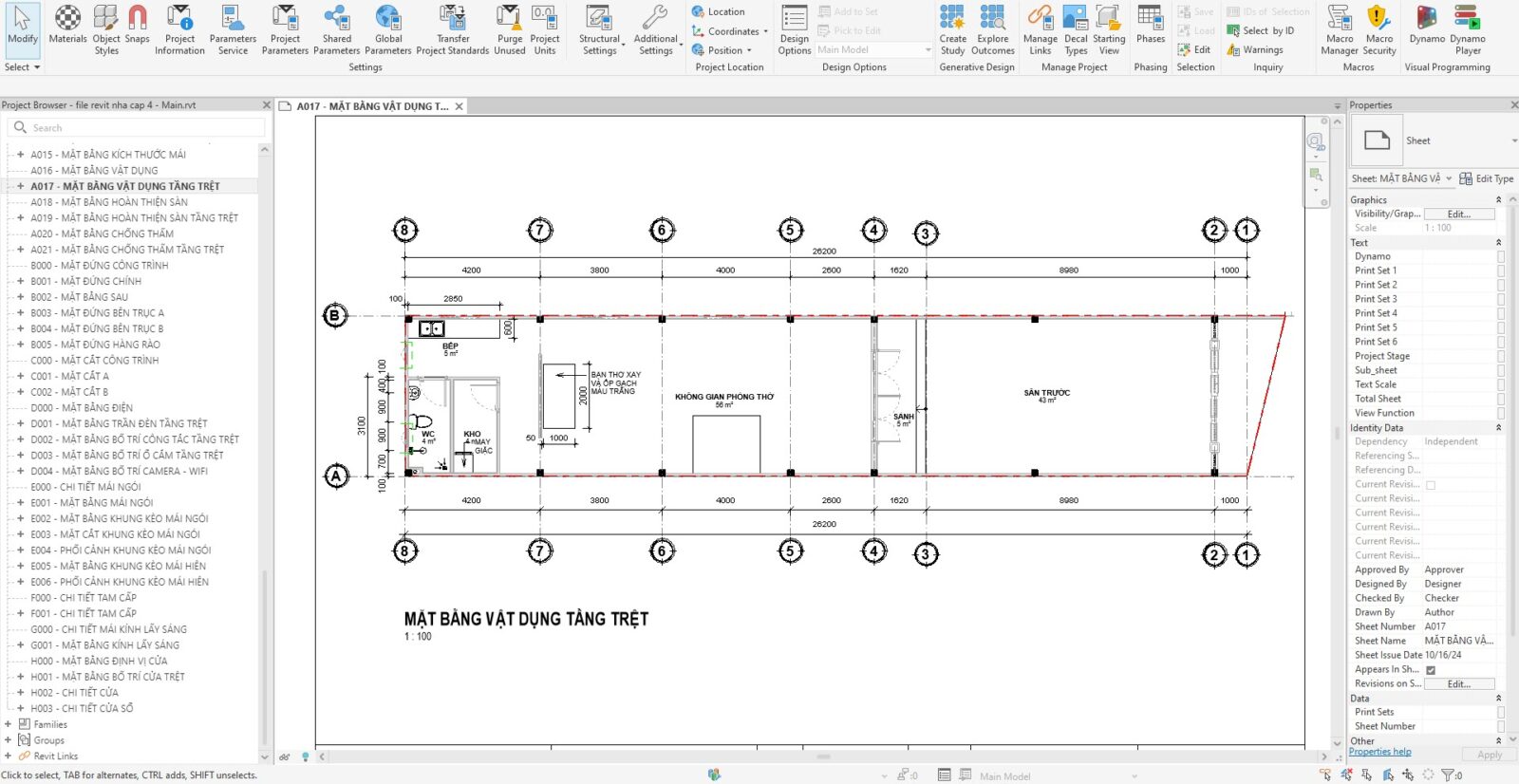Open Coordinates dropdown menu
Viewport: 1519px width, 784px height.
click(730, 31)
